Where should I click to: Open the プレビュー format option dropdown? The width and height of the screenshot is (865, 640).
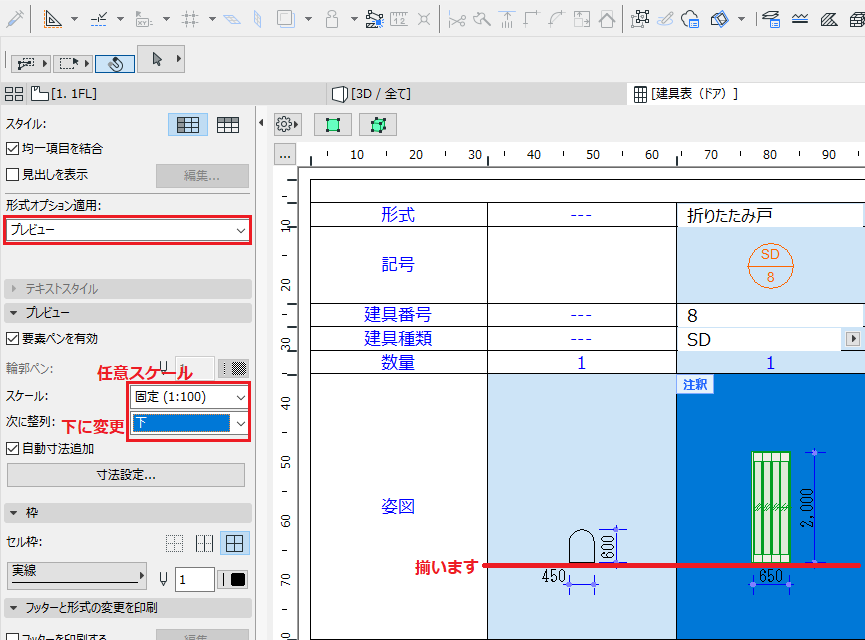[127, 230]
